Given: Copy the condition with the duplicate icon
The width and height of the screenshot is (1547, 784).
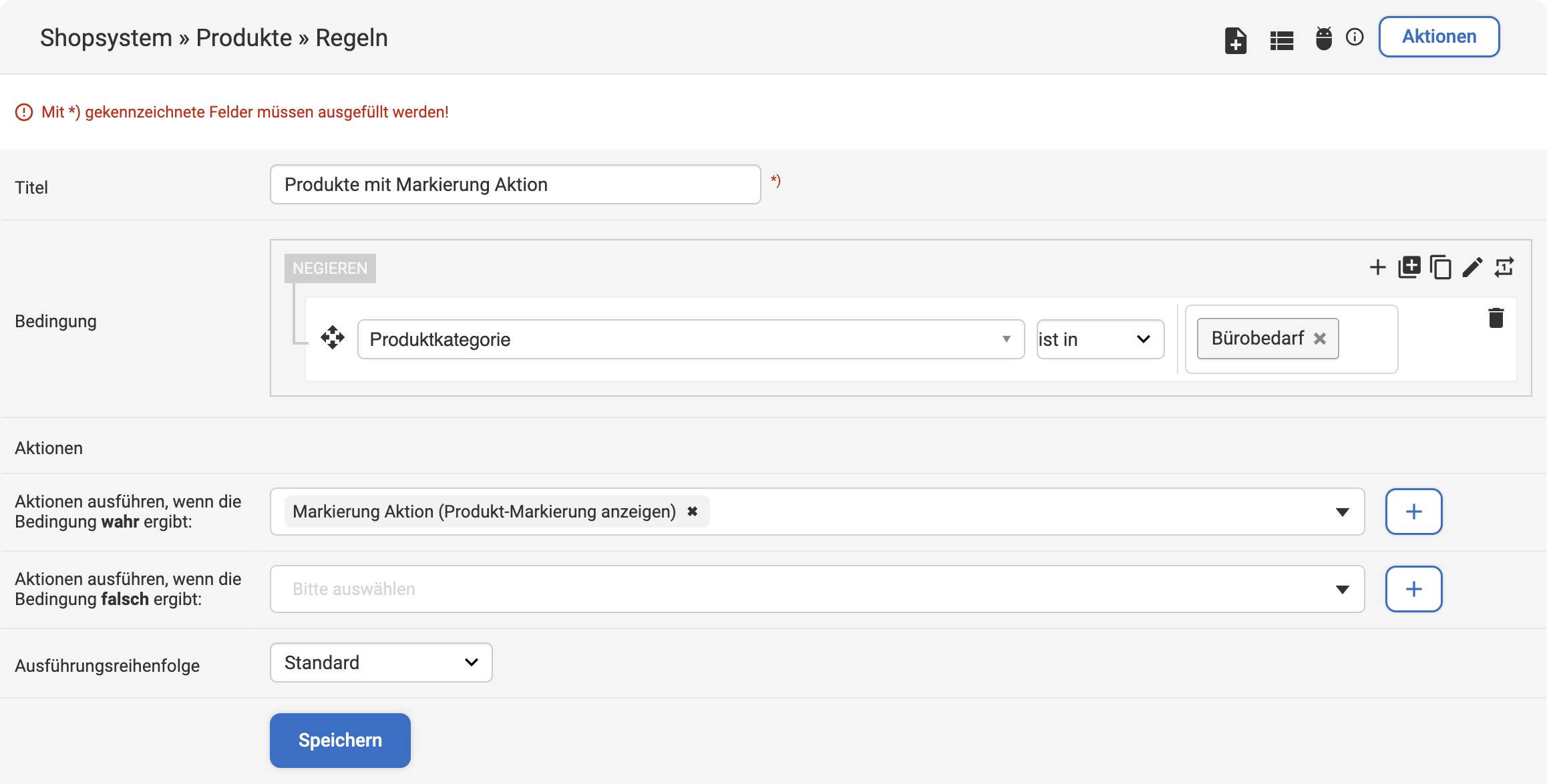Looking at the screenshot, I should click(1441, 267).
